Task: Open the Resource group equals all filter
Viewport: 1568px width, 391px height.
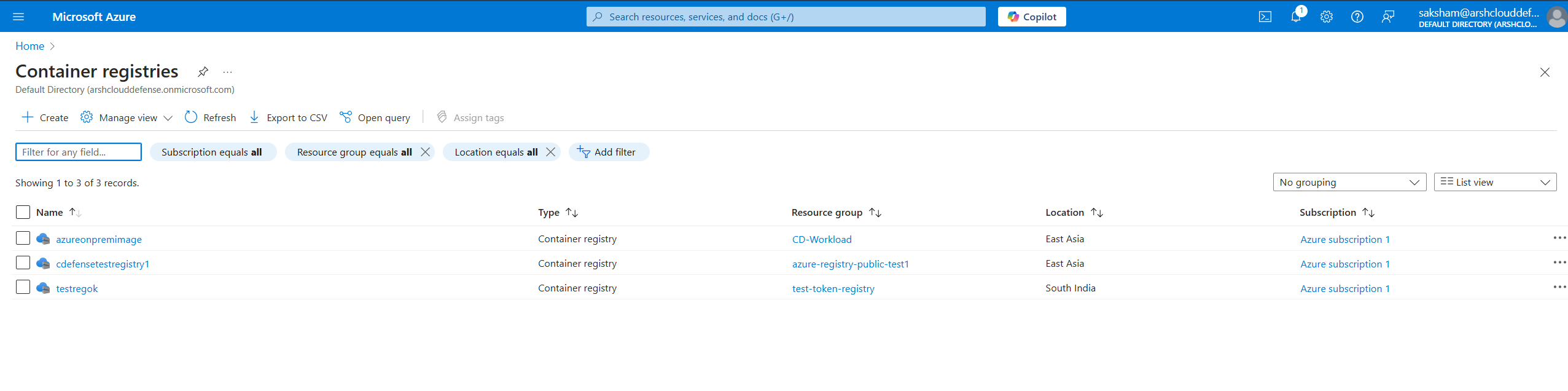Action: 354,152
